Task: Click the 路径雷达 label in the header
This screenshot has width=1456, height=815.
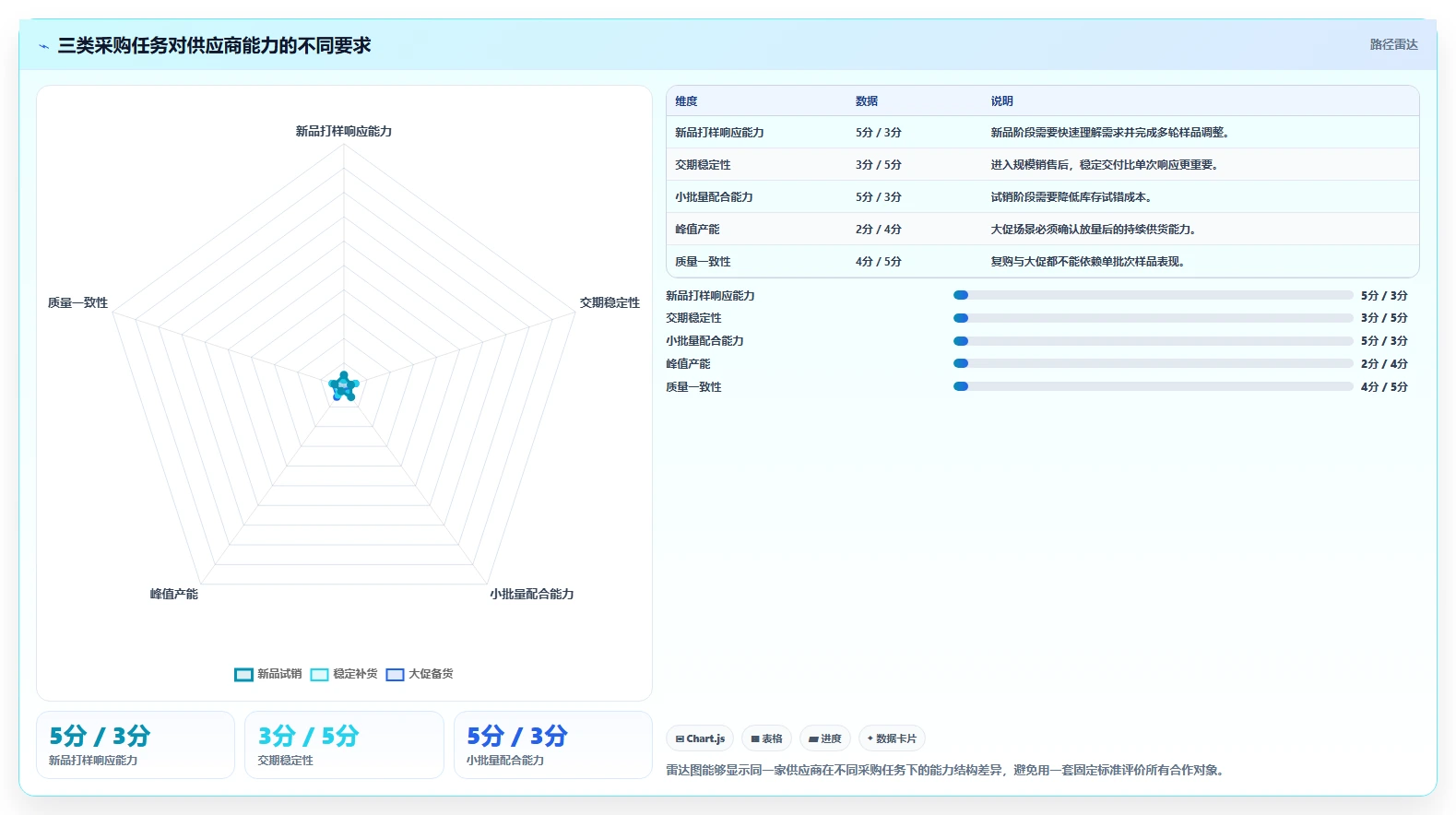Action: pos(1393,44)
